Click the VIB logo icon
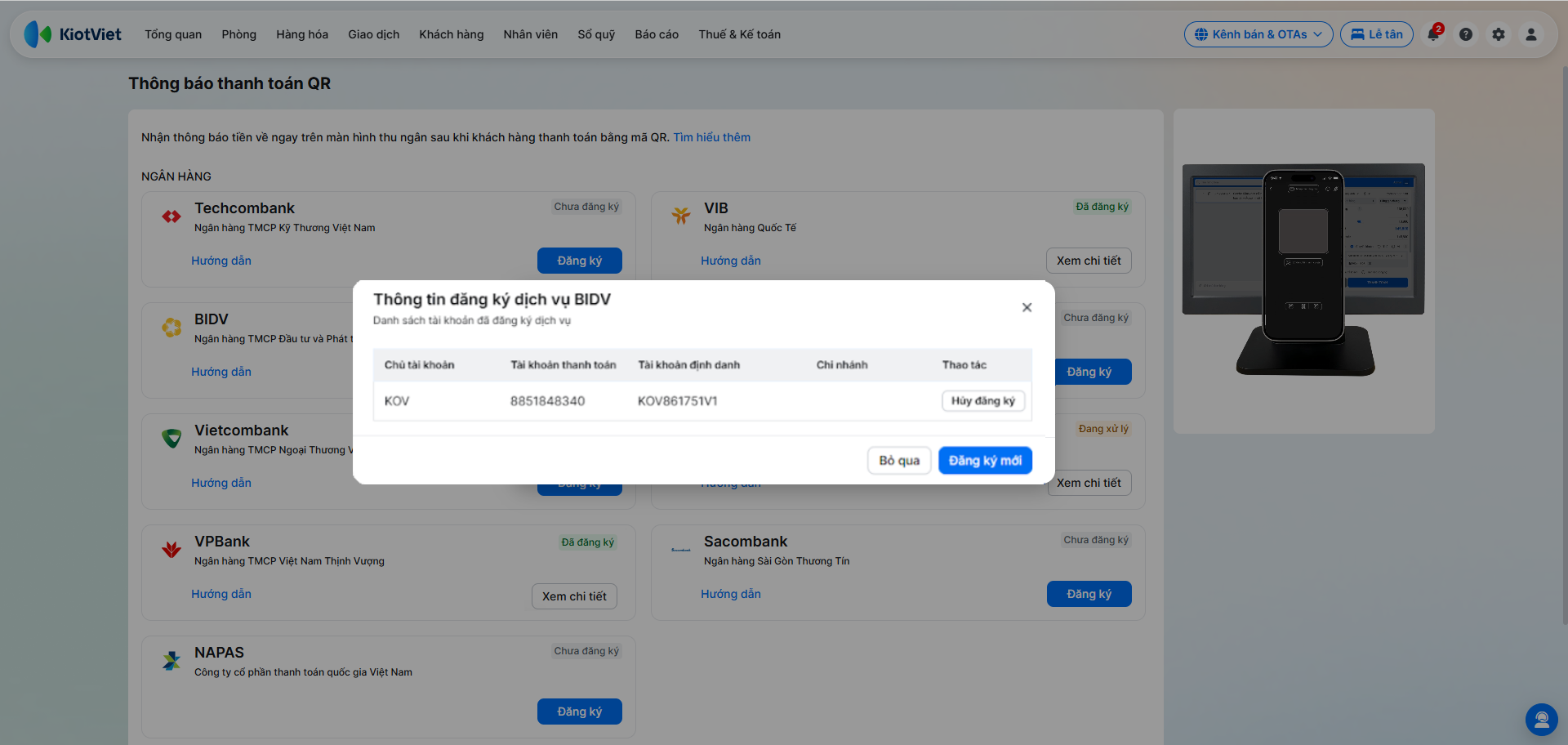The image size is (1568, 745). (681, 216)
